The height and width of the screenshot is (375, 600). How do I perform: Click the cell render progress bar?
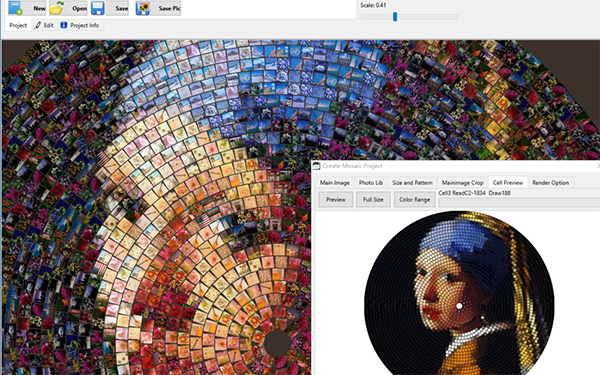point(519,202)
